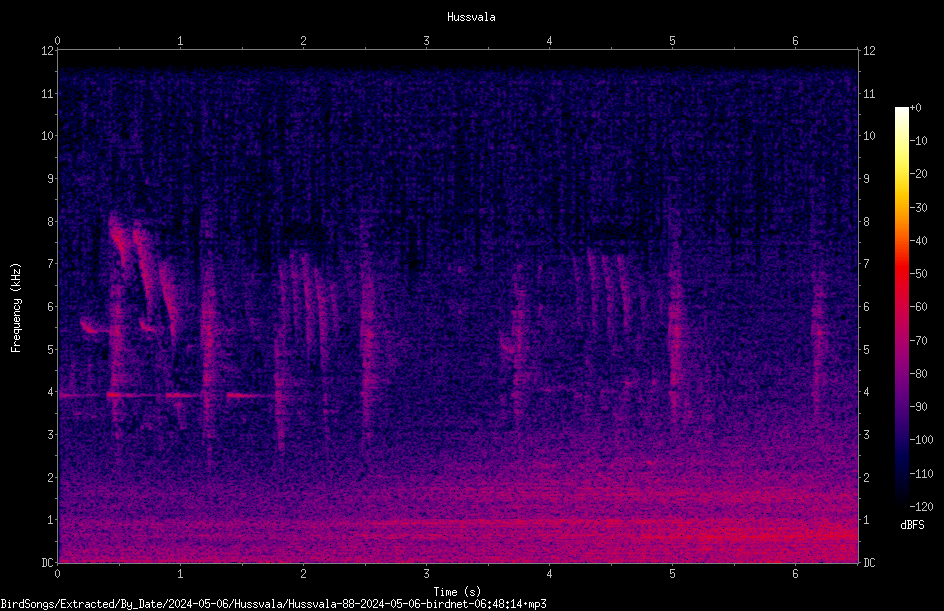Image resolution: width=944 pixels, height=611 pixels.
Task: Click the DC label on left axis
Action: click(47, 563)
